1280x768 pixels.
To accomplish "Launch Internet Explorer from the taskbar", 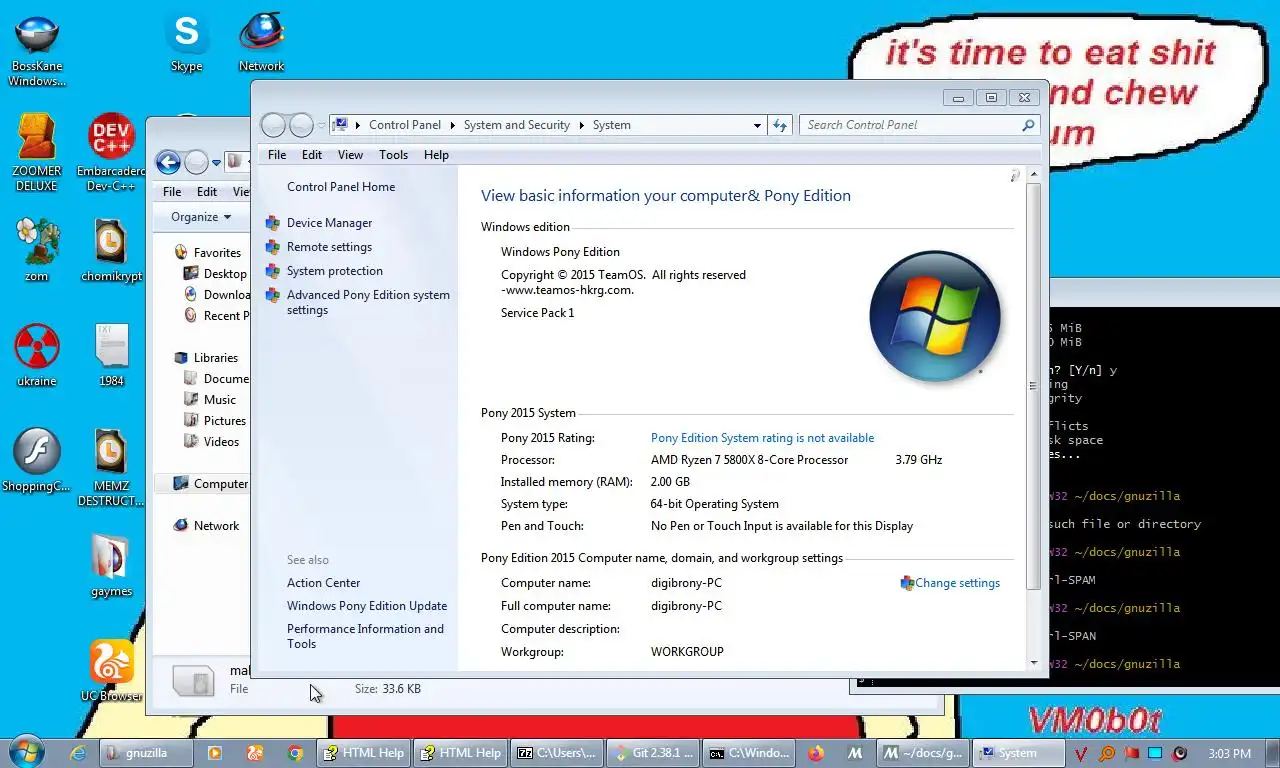I will click(x=77, y=753).
